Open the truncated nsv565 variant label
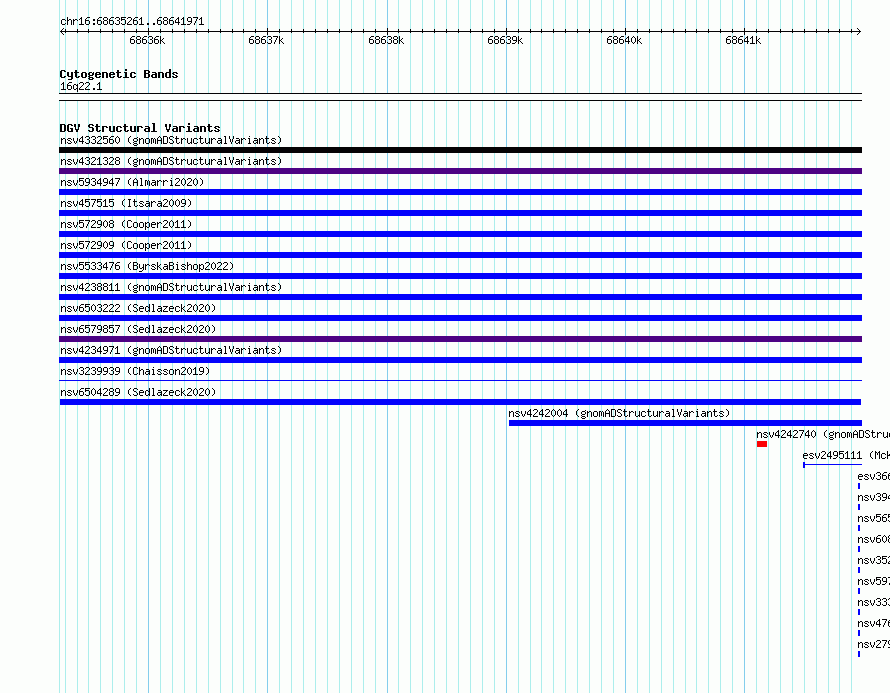This screenshot has height=693, width=890. click(874, 518)
